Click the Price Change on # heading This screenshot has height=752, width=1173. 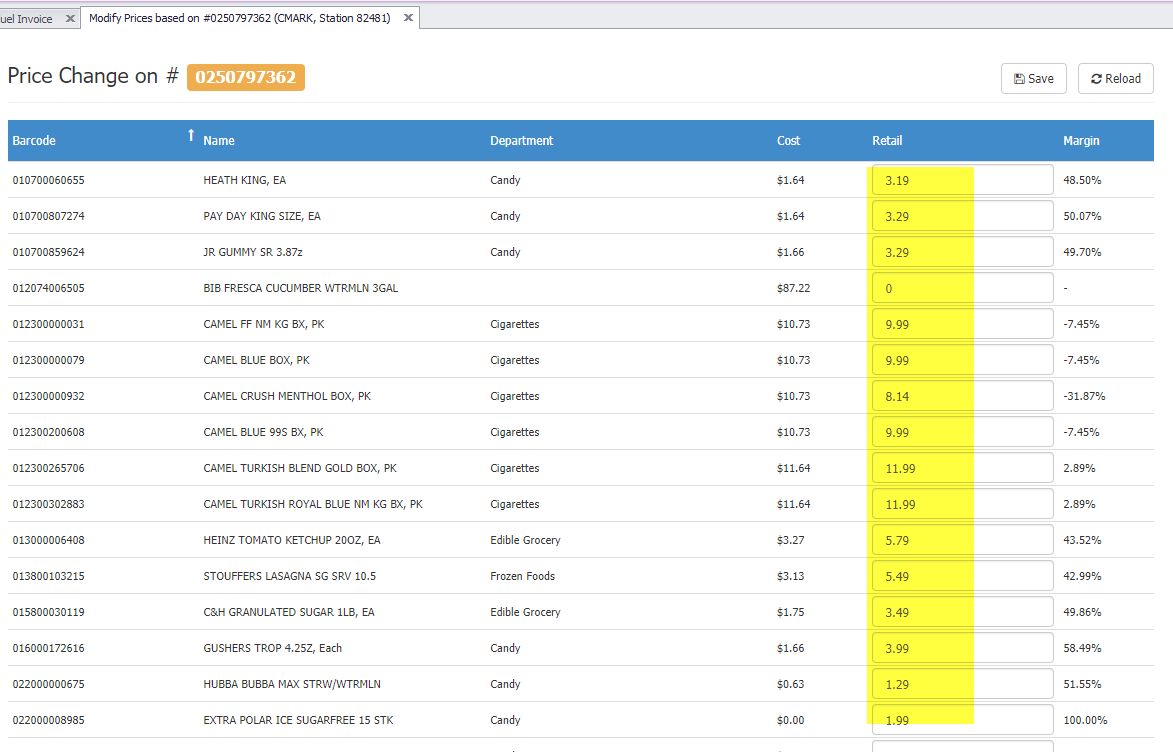click(x=93, y=76)
